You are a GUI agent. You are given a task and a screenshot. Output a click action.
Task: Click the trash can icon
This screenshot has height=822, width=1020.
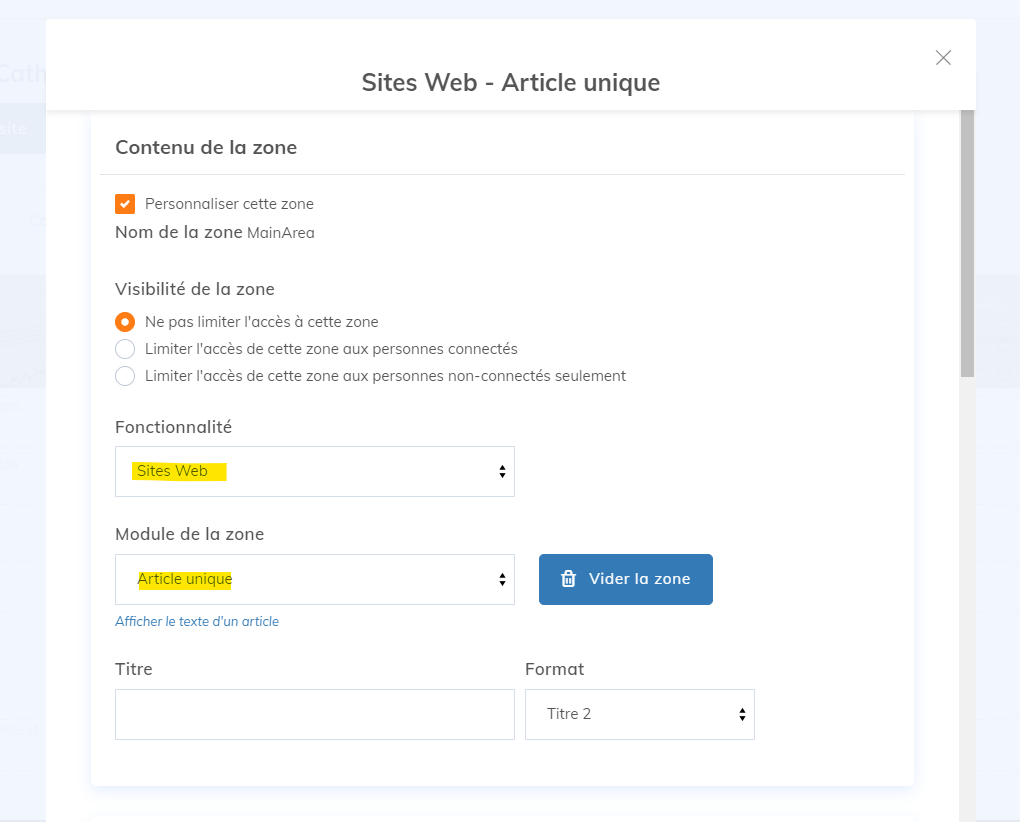pyautogui.click(x=568, y=579)
